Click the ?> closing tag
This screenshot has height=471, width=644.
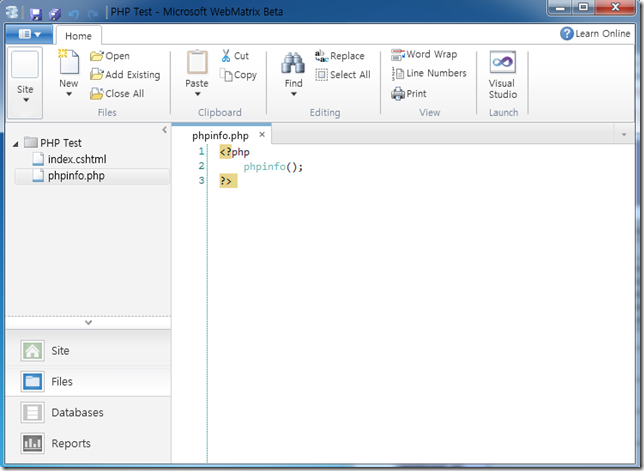(228, 181)
